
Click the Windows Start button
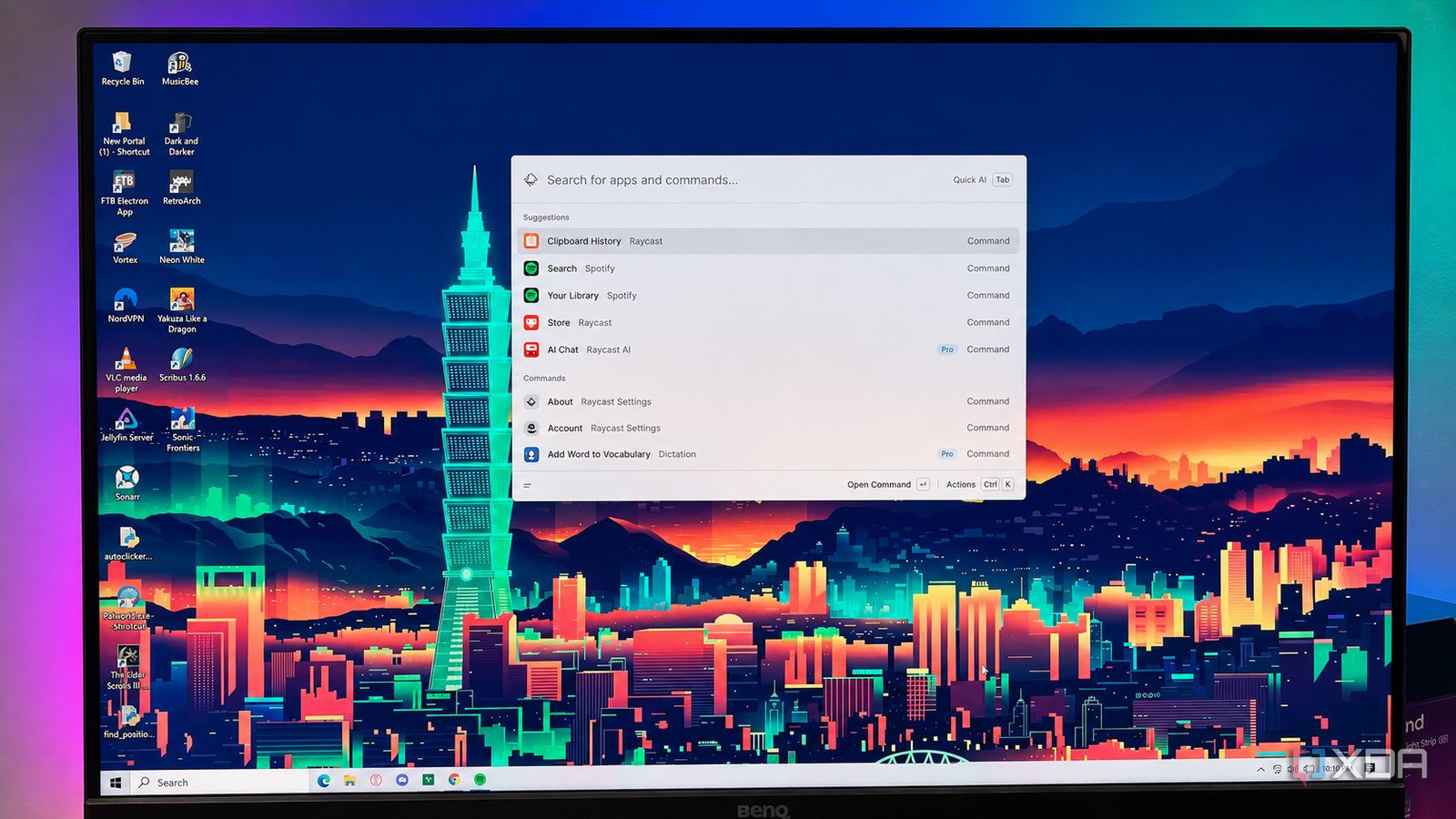click(116, 783)
